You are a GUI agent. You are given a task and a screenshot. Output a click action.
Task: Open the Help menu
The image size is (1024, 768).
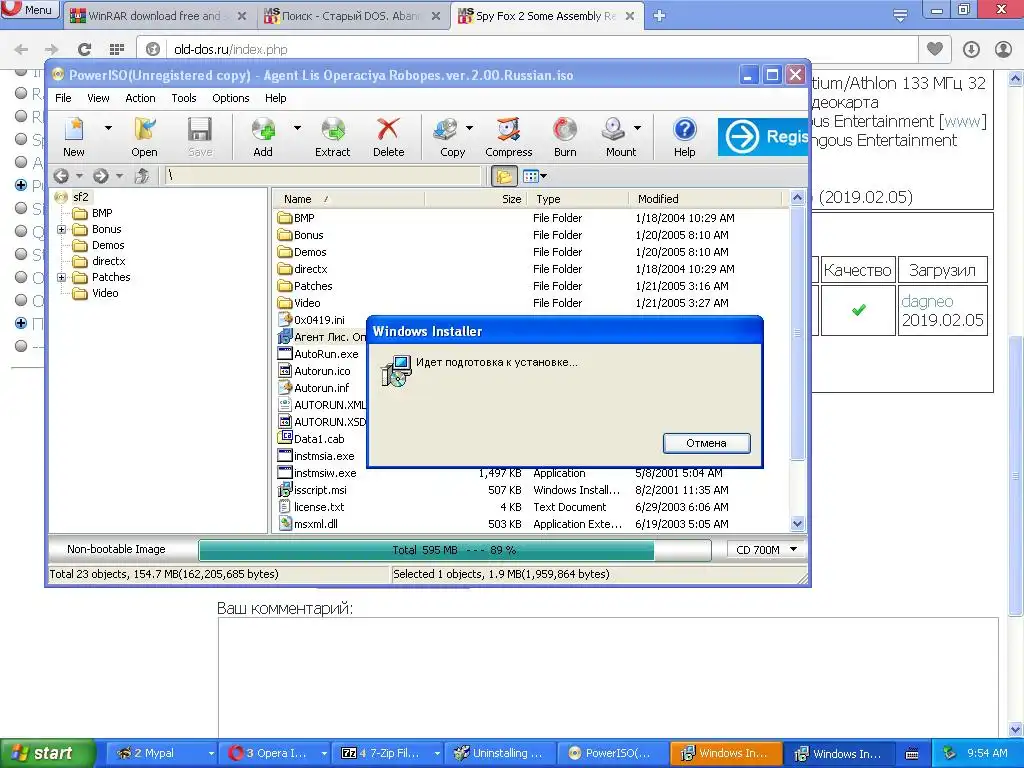[276, 98]
